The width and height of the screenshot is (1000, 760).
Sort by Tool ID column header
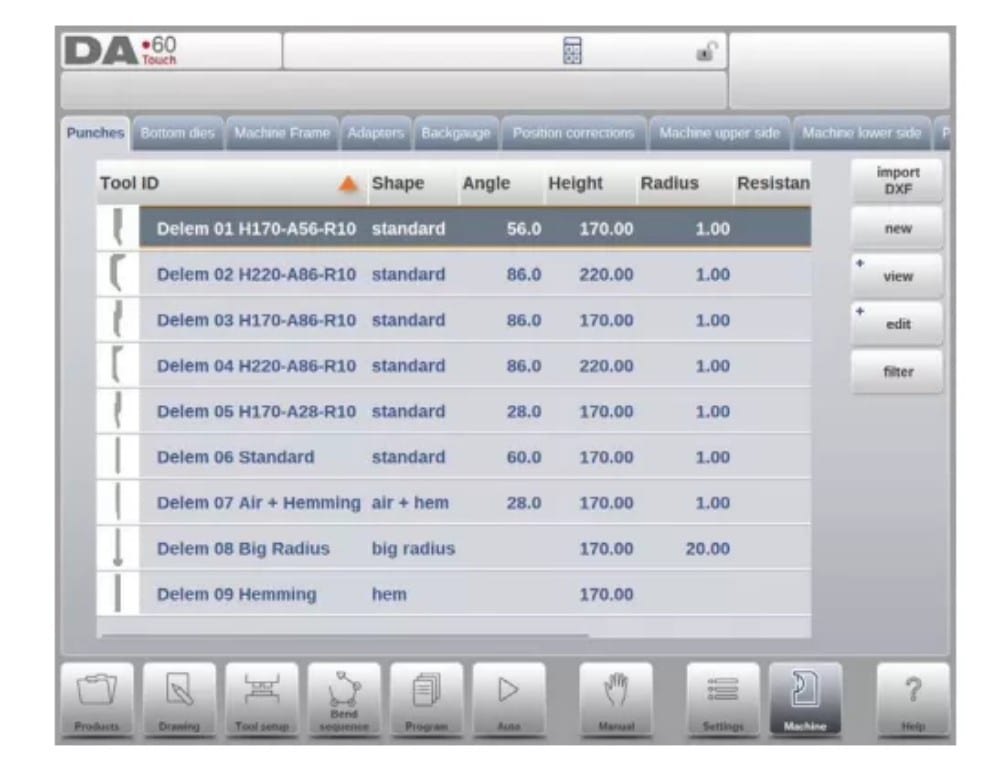coord(232,184)
